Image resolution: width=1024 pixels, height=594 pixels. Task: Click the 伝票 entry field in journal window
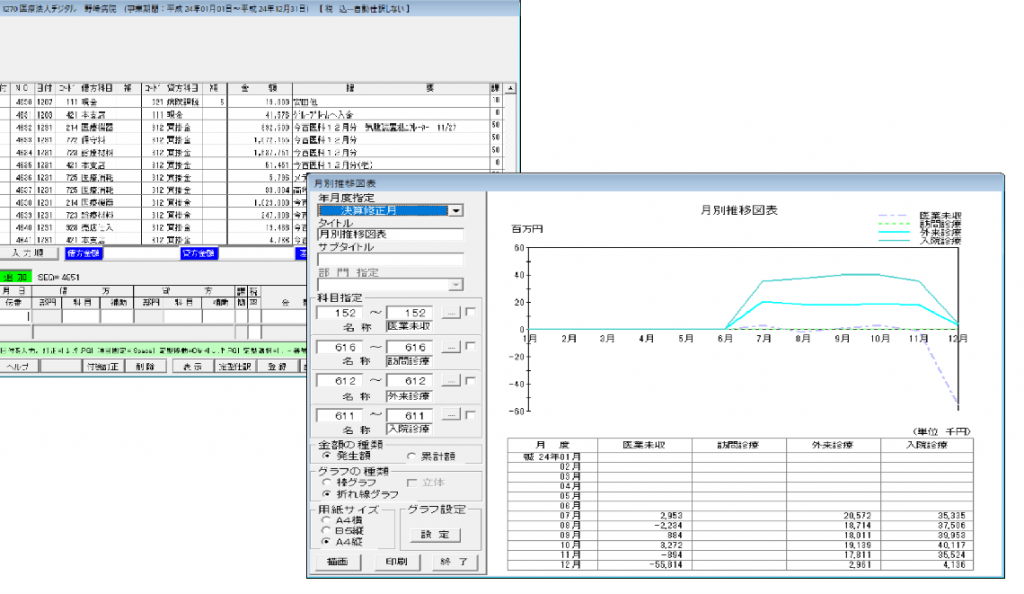coord(14,317)
